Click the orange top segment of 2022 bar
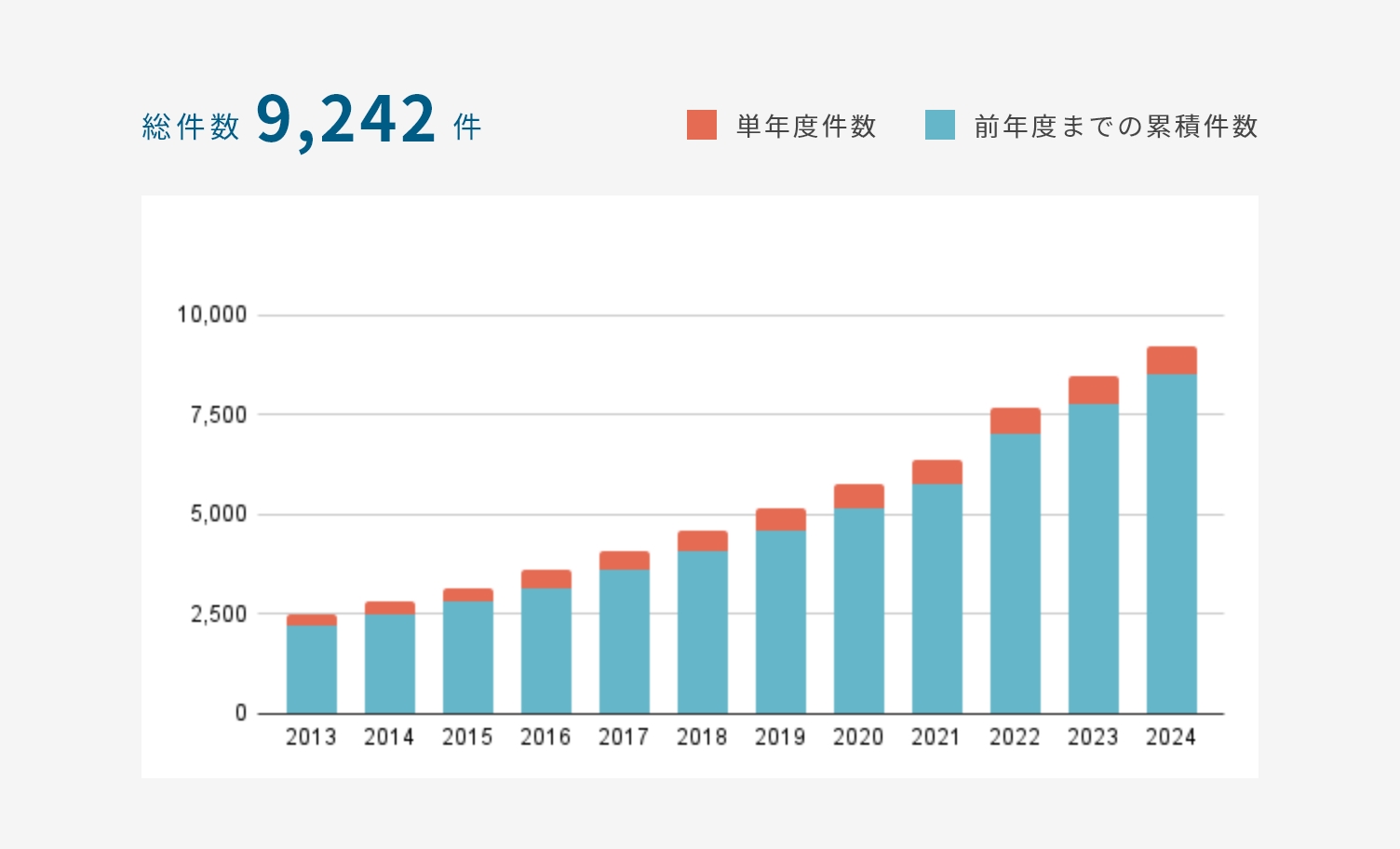1400x849 pixels. (1016, 421)
